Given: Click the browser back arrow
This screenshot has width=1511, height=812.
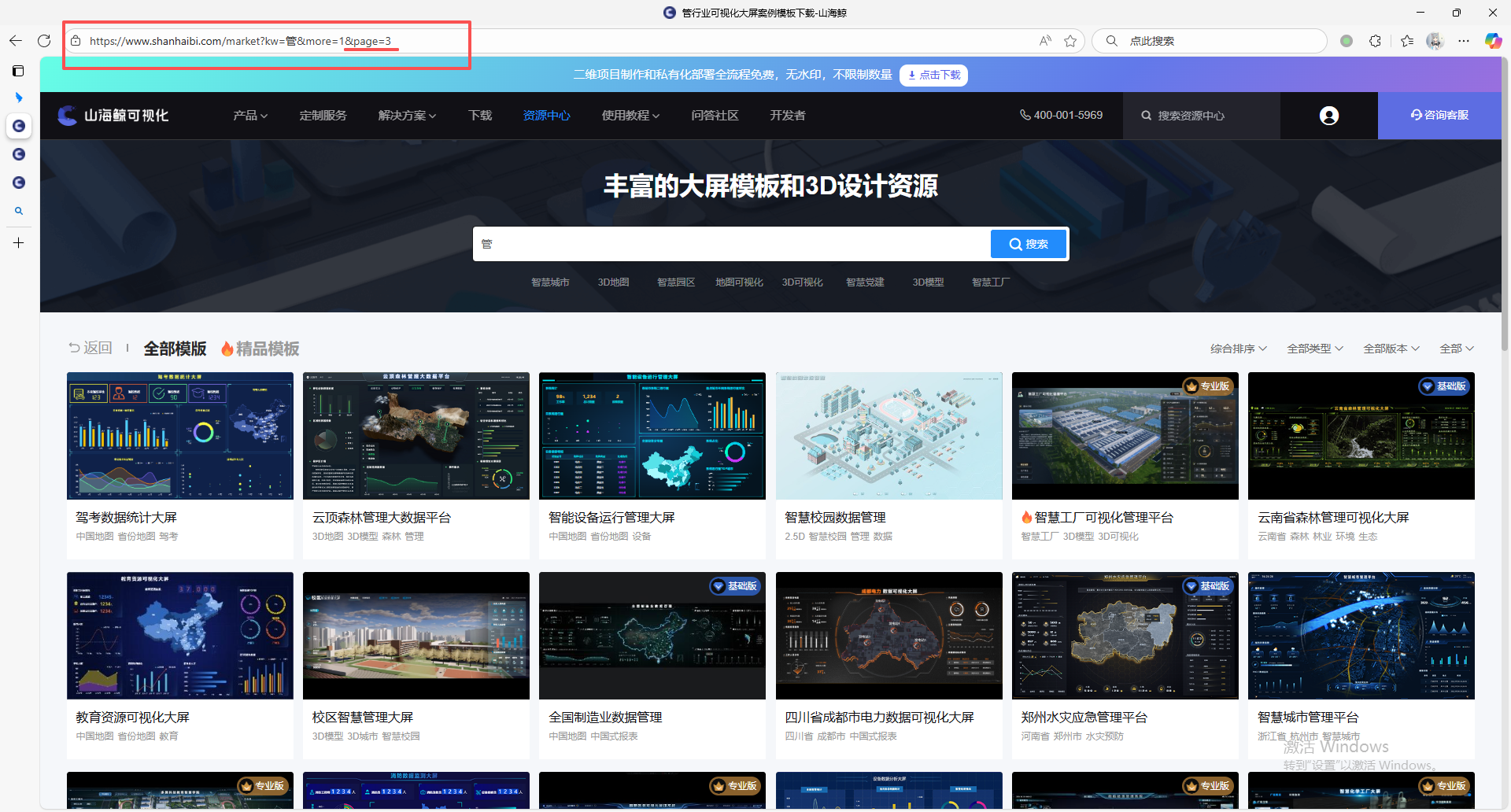Looking at the screenshot, I should (x=16, y=41).
